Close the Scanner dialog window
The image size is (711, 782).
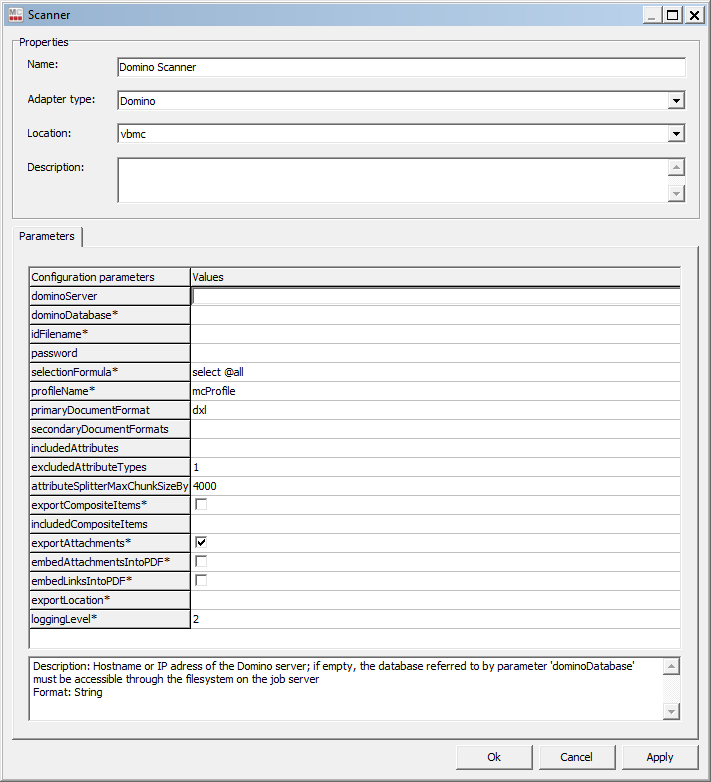[x=694, y=15]
